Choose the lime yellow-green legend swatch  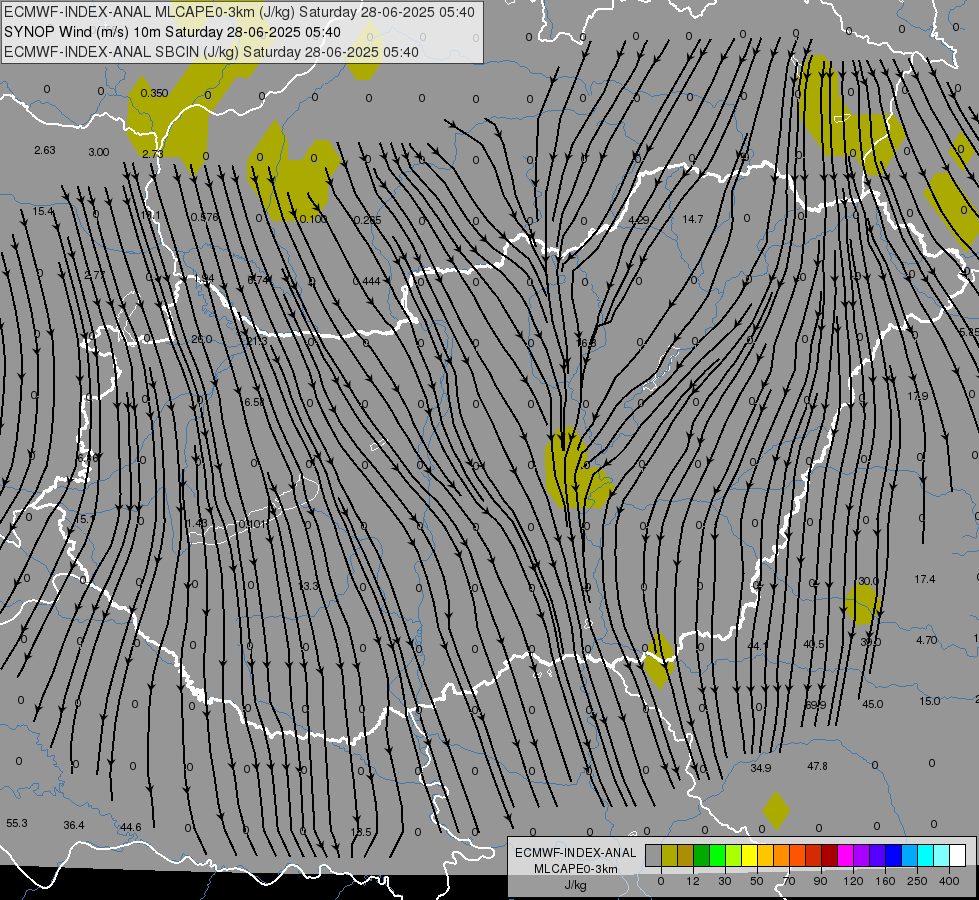pos(733,855)
